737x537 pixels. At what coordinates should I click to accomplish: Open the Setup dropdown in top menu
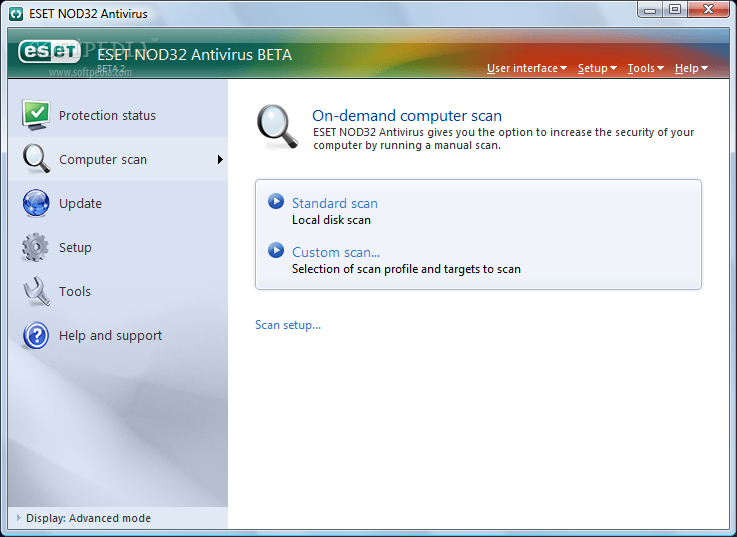tap(597, 68)
